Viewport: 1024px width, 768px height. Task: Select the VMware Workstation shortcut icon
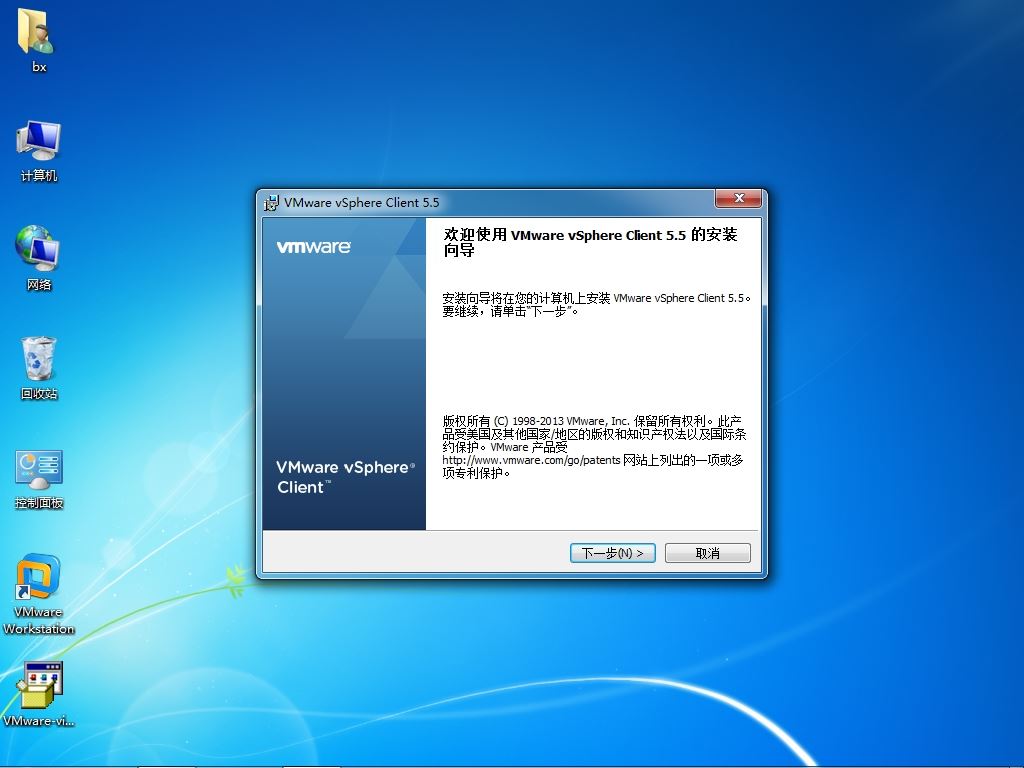pyautogui.click(x=38, y=577)
